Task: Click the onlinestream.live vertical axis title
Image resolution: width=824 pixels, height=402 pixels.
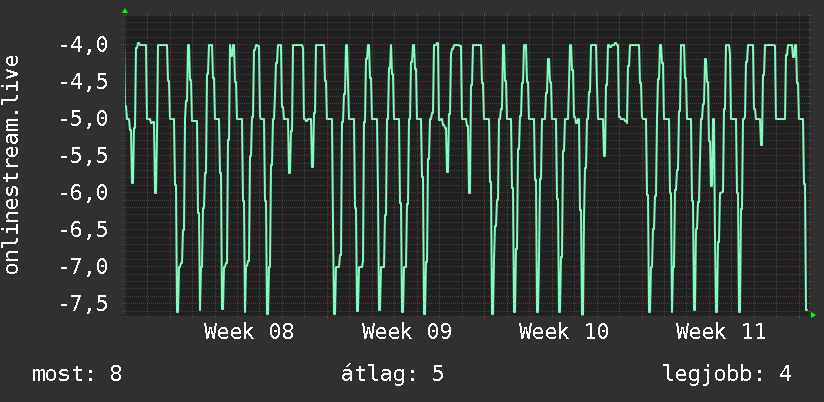Action: (x=12, y=164)
